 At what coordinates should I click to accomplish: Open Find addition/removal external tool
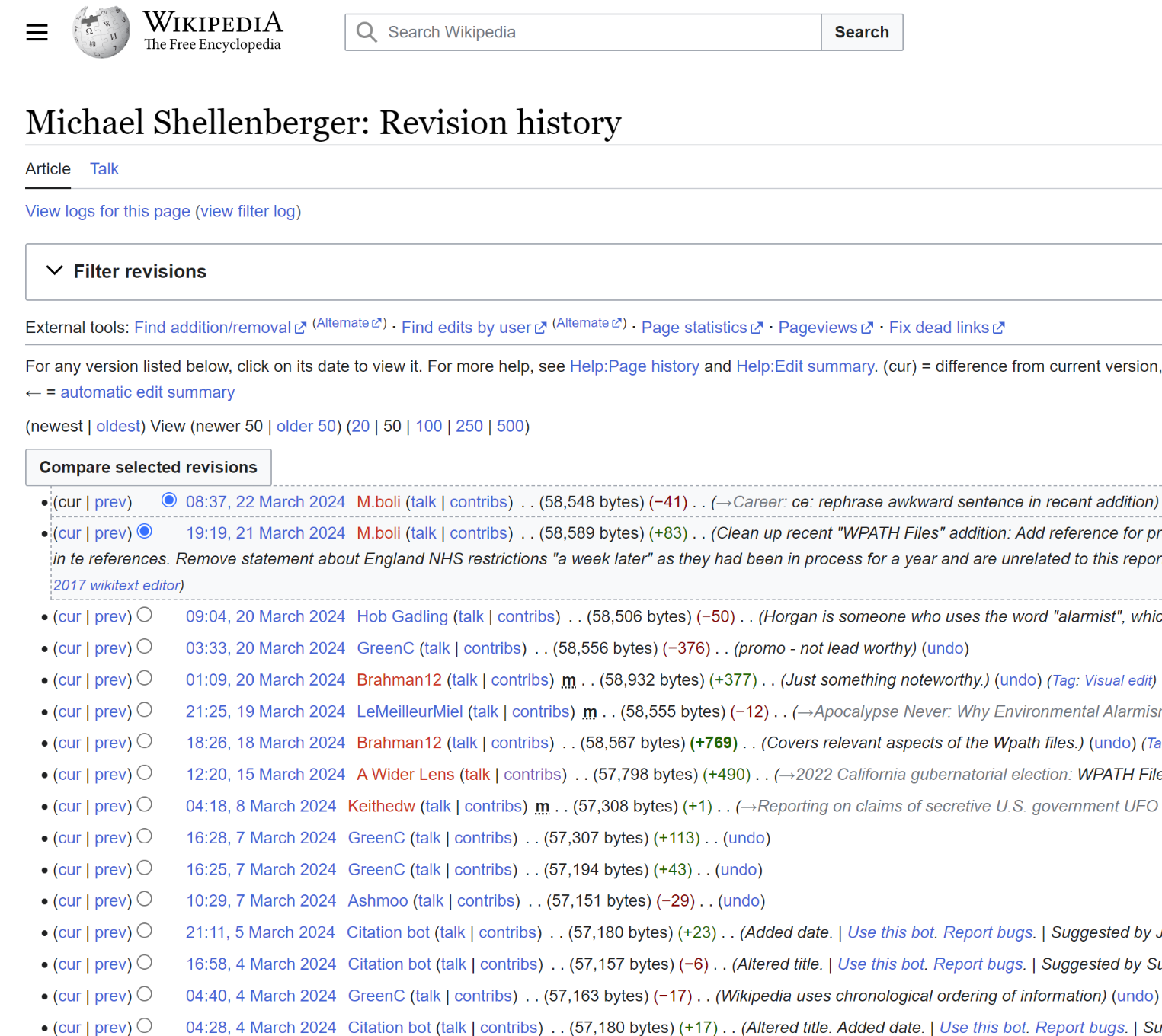click(213, 328)
